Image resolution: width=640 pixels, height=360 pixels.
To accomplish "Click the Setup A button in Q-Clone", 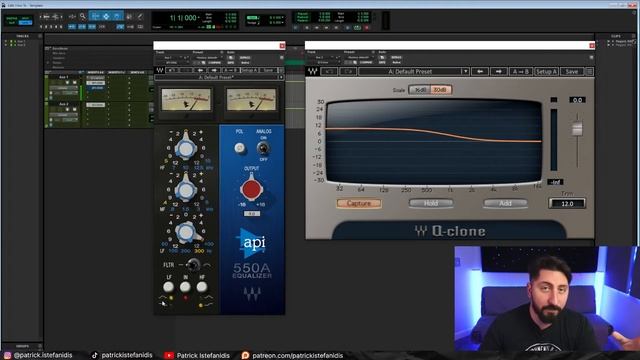I will pyautogui.click(x=546, y=71).
